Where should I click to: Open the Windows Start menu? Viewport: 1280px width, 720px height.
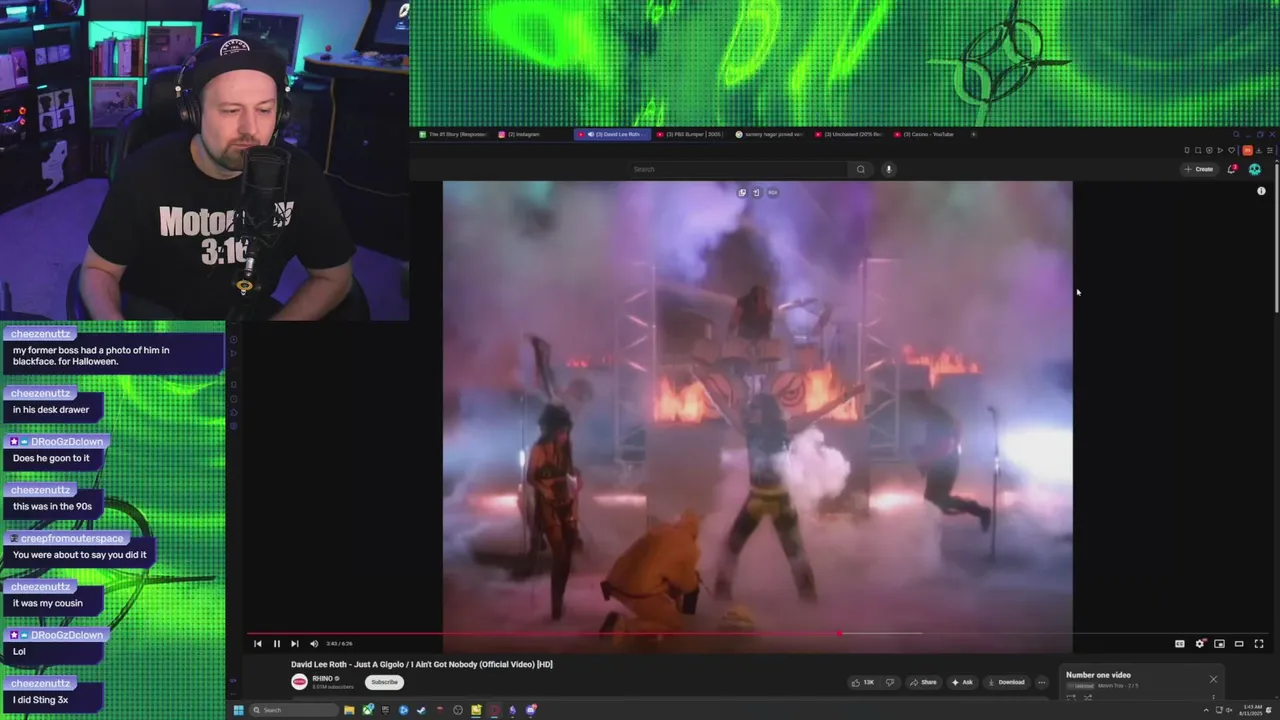(x=238, y=710)
